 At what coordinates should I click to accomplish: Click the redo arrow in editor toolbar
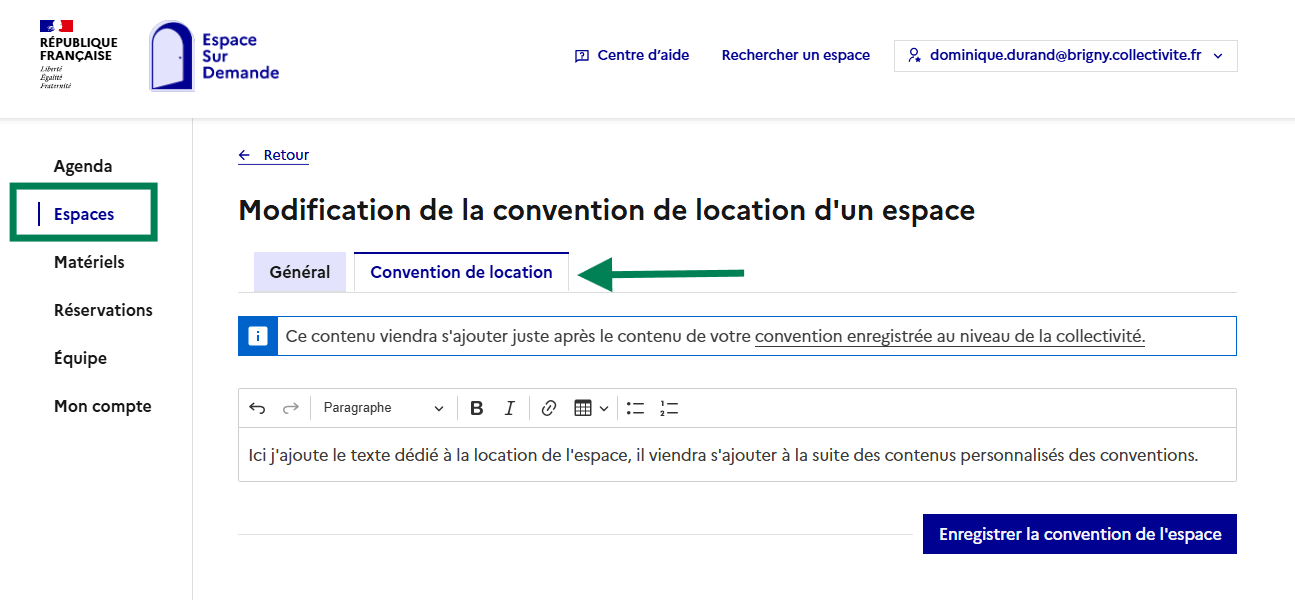(x=291, y=408)
